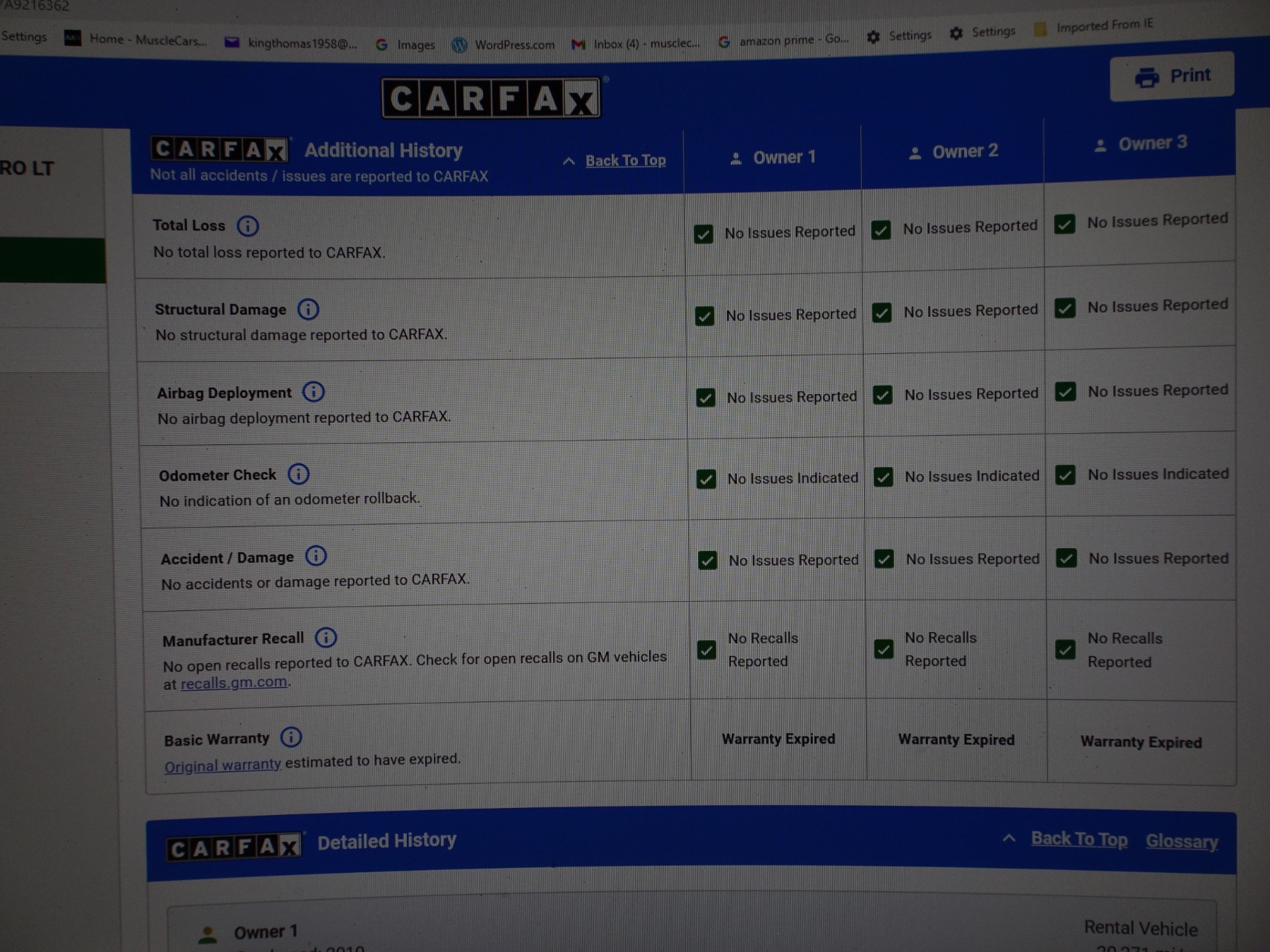Open Imported From IE bookmarks folder
Viewport: 1270px width, 952px height.
click(x=1093, y=26)
